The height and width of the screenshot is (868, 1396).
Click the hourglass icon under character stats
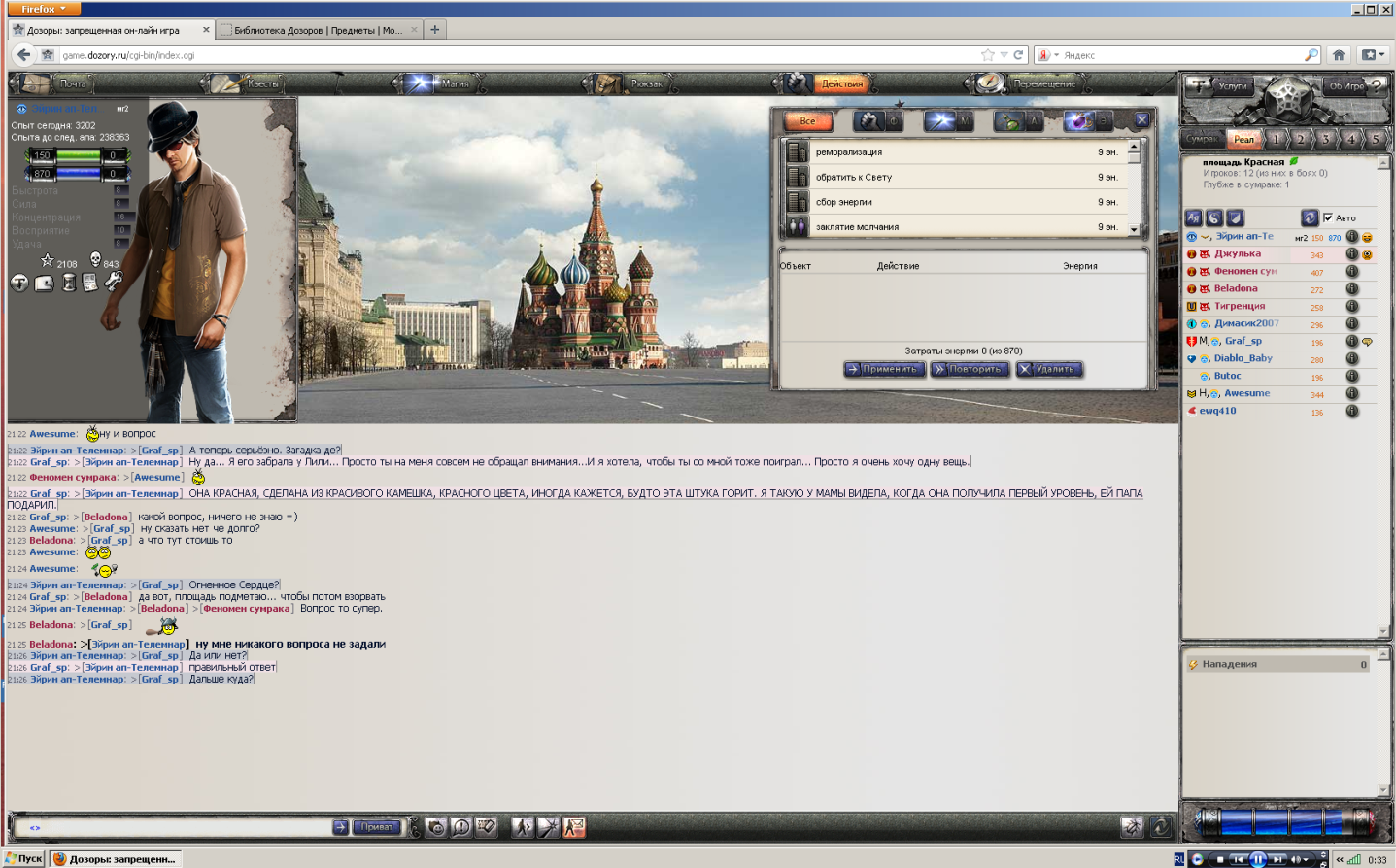(x=68, y=283)
